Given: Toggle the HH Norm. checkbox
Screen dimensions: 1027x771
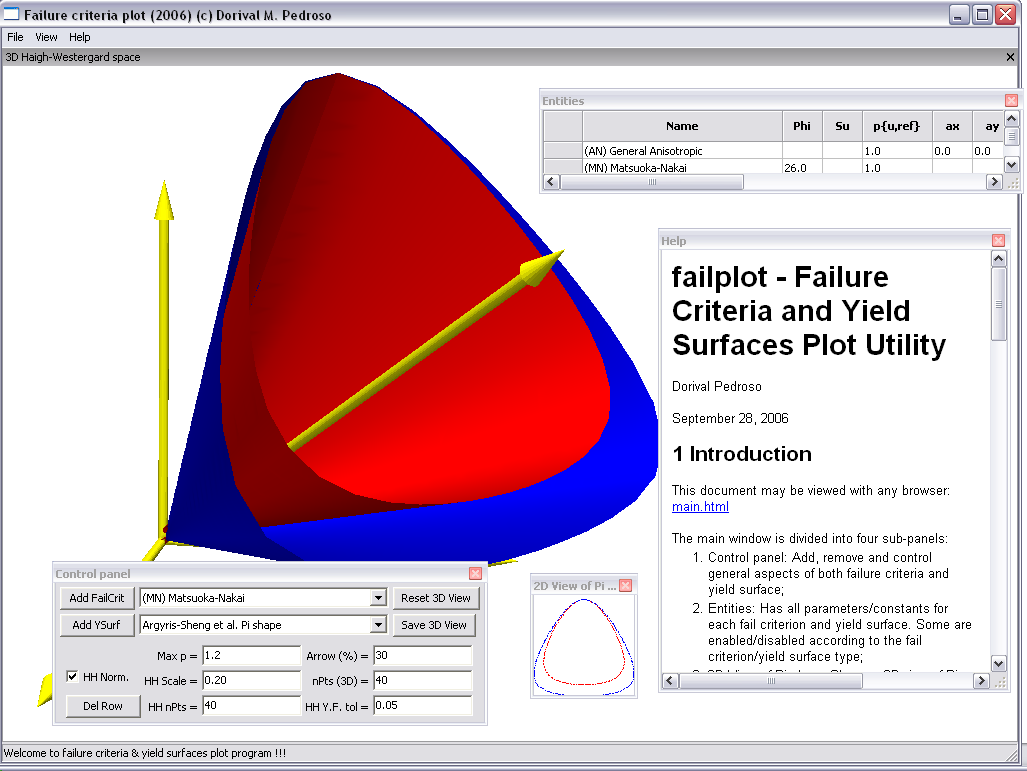Looking at the screenshot, I should 72,677.
